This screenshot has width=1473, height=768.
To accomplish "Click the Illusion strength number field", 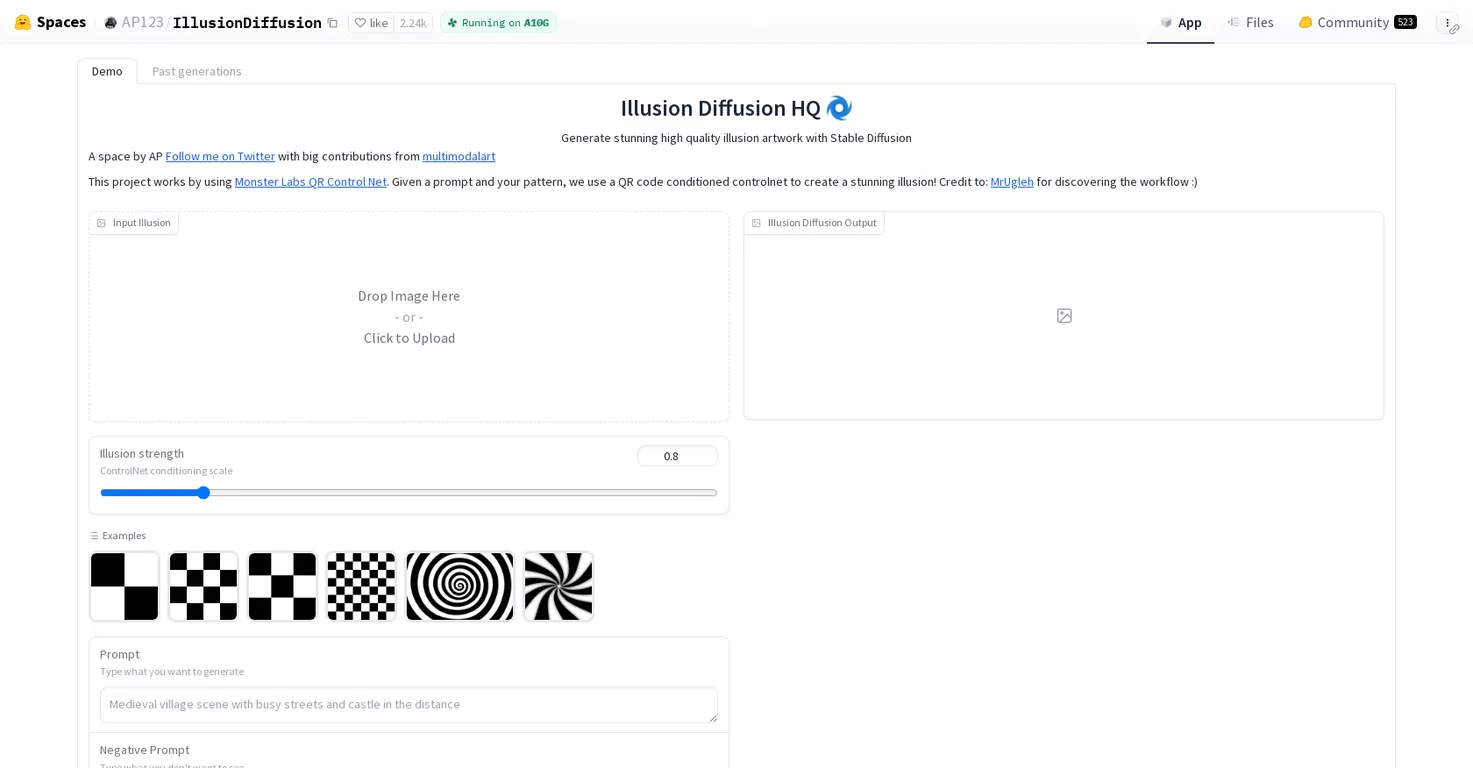I will (677, 456).
